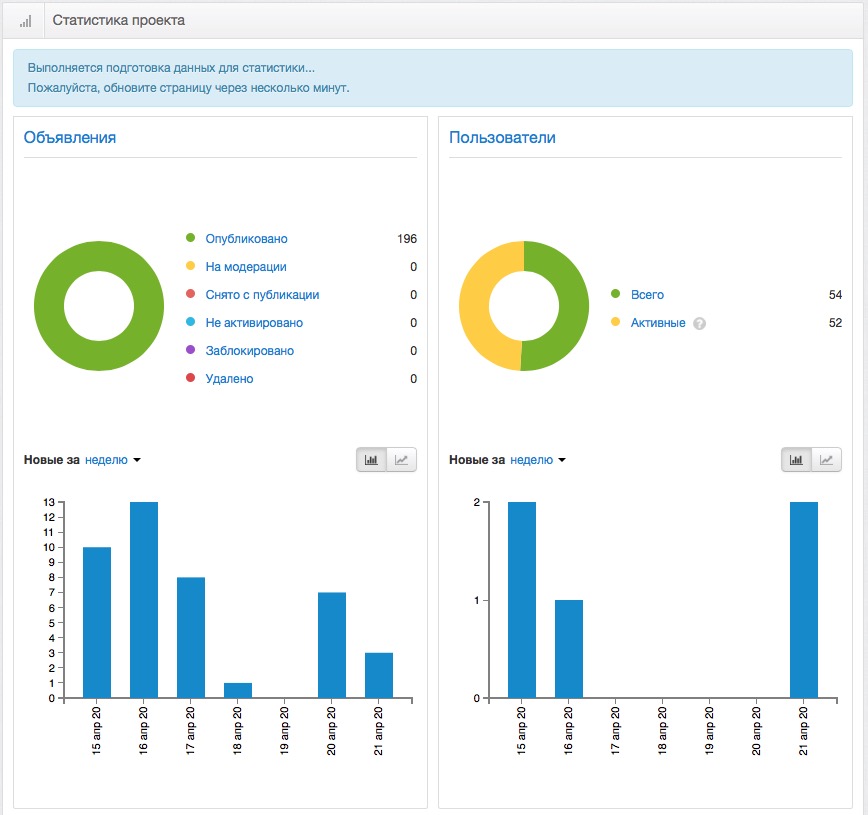Open the Всего users link
Image resolution: width=868 pixels, height=815 pixels.
[x=647, y=295]
